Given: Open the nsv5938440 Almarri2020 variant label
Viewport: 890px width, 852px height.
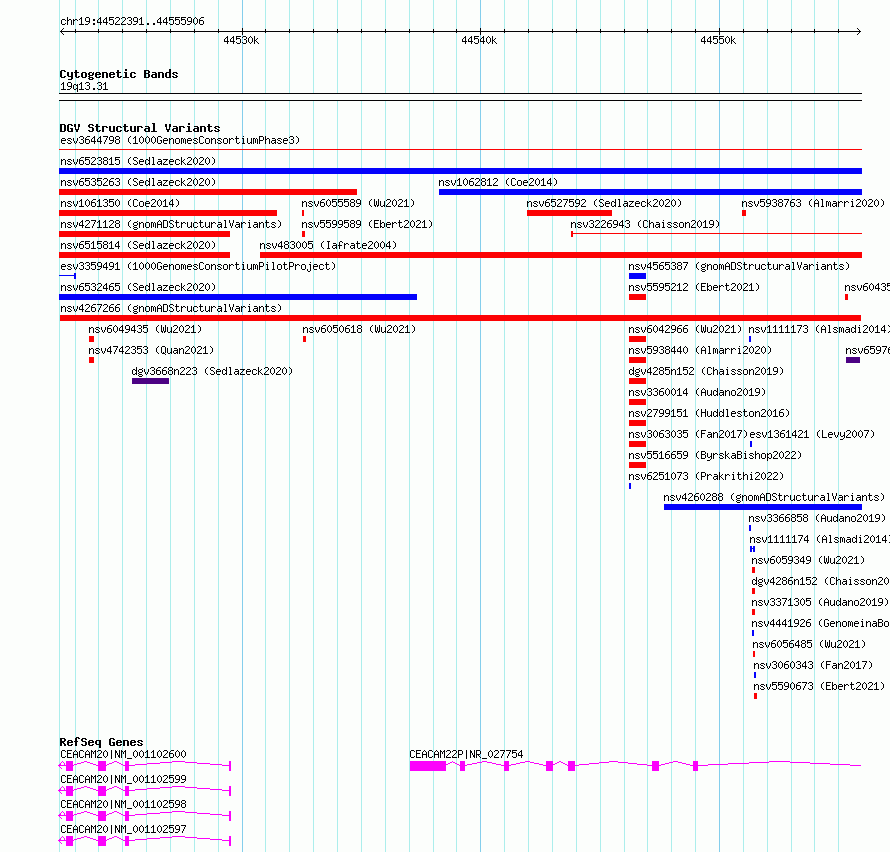Looking at the screenshot, I should 700,350.
